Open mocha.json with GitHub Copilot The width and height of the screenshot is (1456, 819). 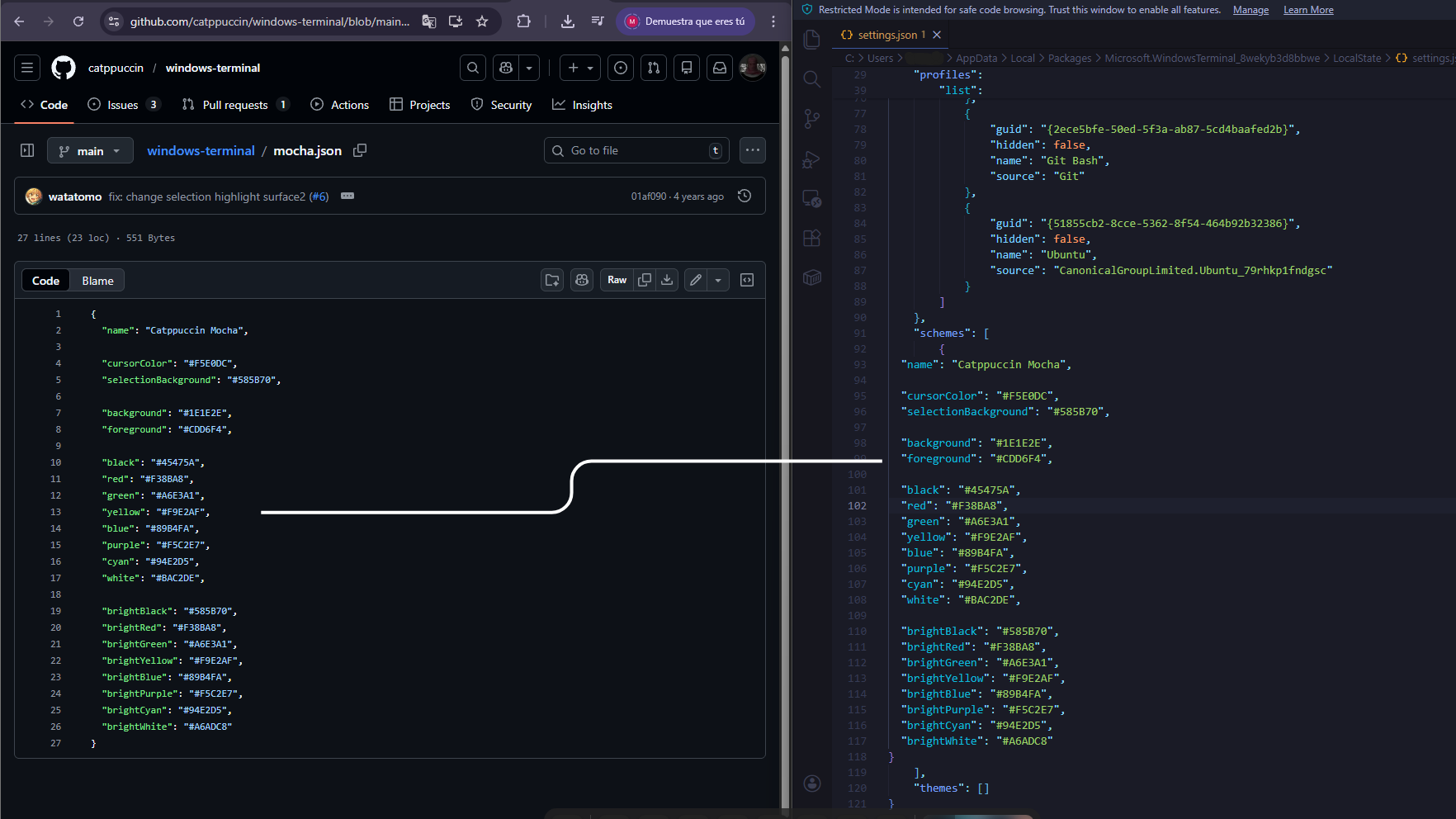coord(582,280)
